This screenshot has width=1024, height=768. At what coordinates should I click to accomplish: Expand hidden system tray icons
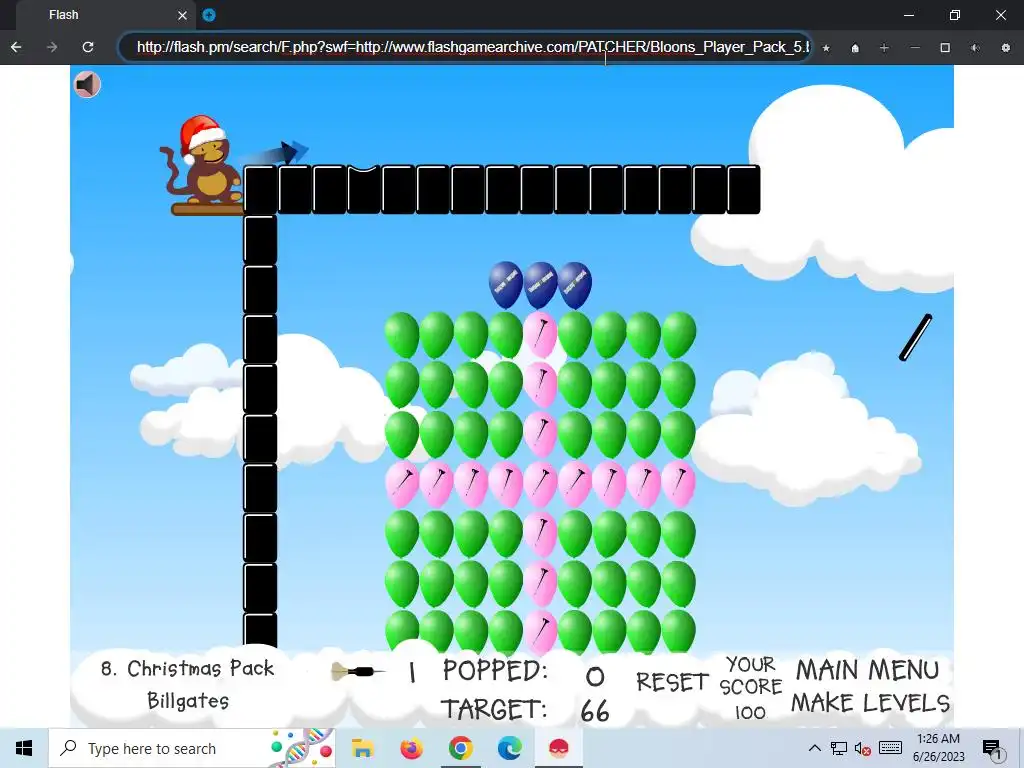(814, 748)
